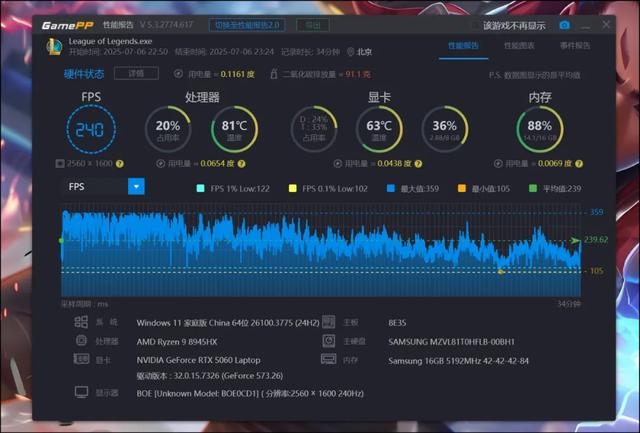Click the FPS metric selector field
640x433 pixels.
(104, 187)
